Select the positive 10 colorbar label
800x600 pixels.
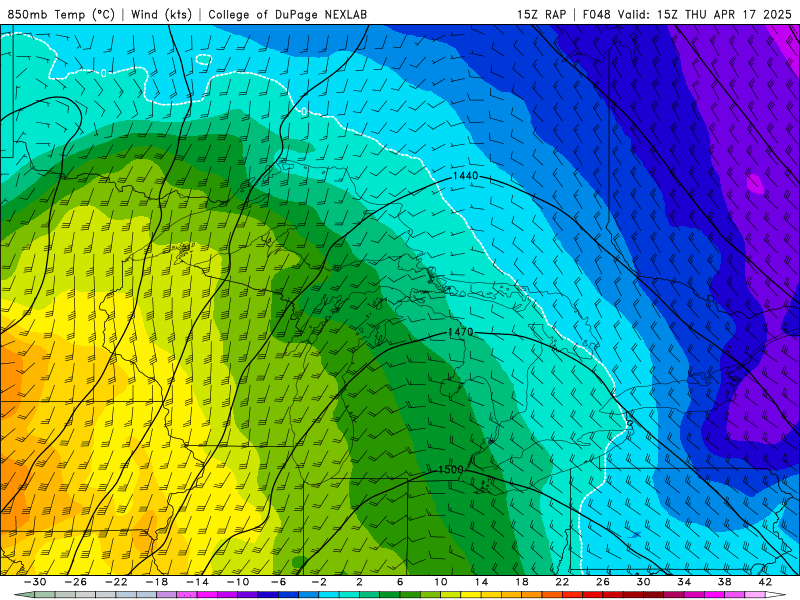440,582
